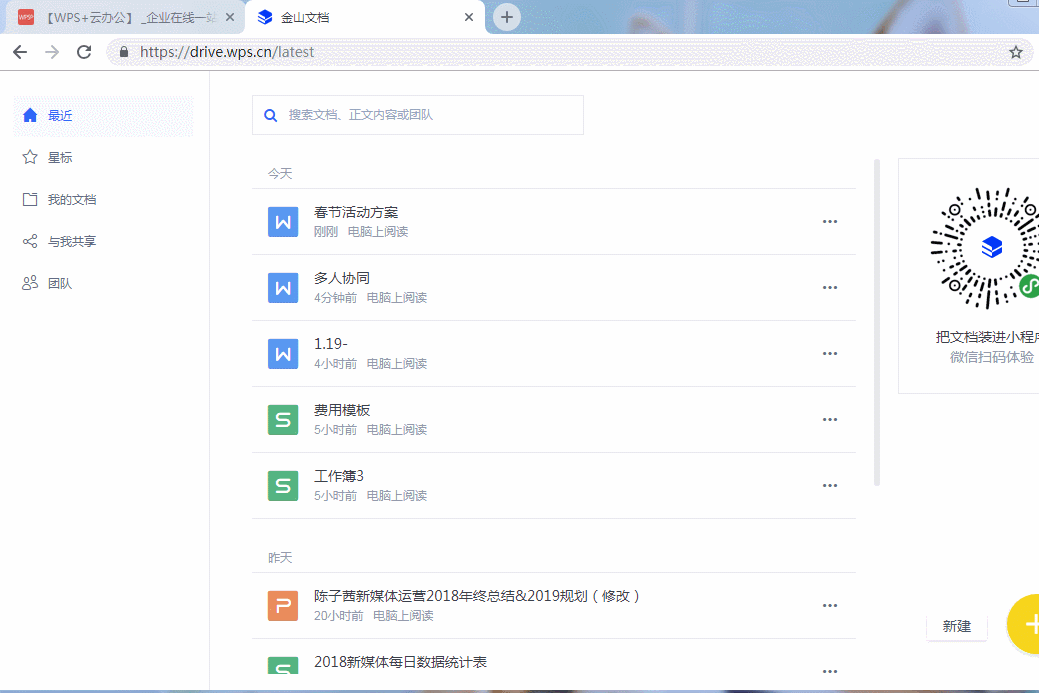Open 与我共享 share icon
Viewport: 1039px width, 693px height.
point(30,241)
